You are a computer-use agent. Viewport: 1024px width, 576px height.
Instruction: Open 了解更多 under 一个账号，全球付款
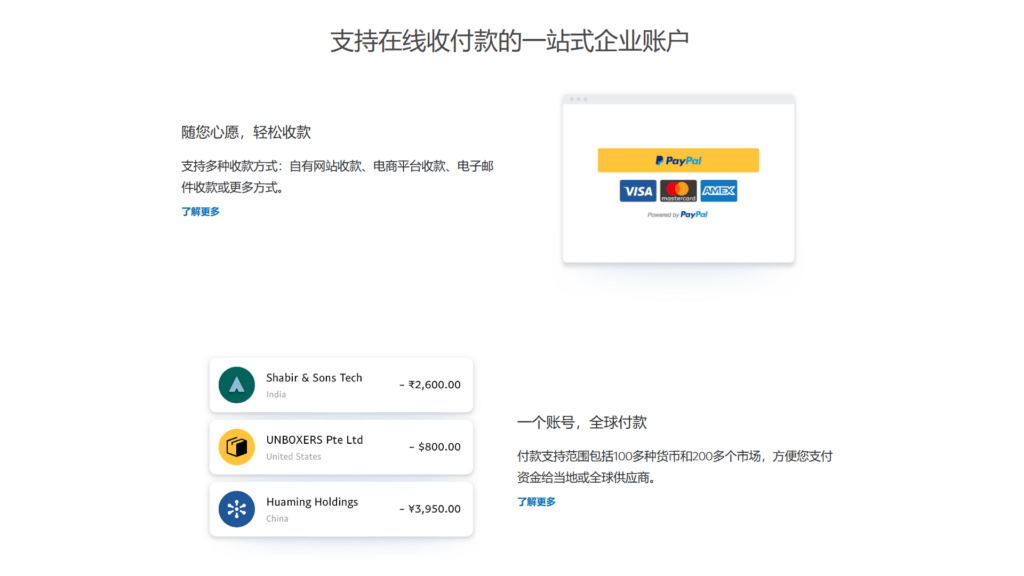tap(537, 501)
